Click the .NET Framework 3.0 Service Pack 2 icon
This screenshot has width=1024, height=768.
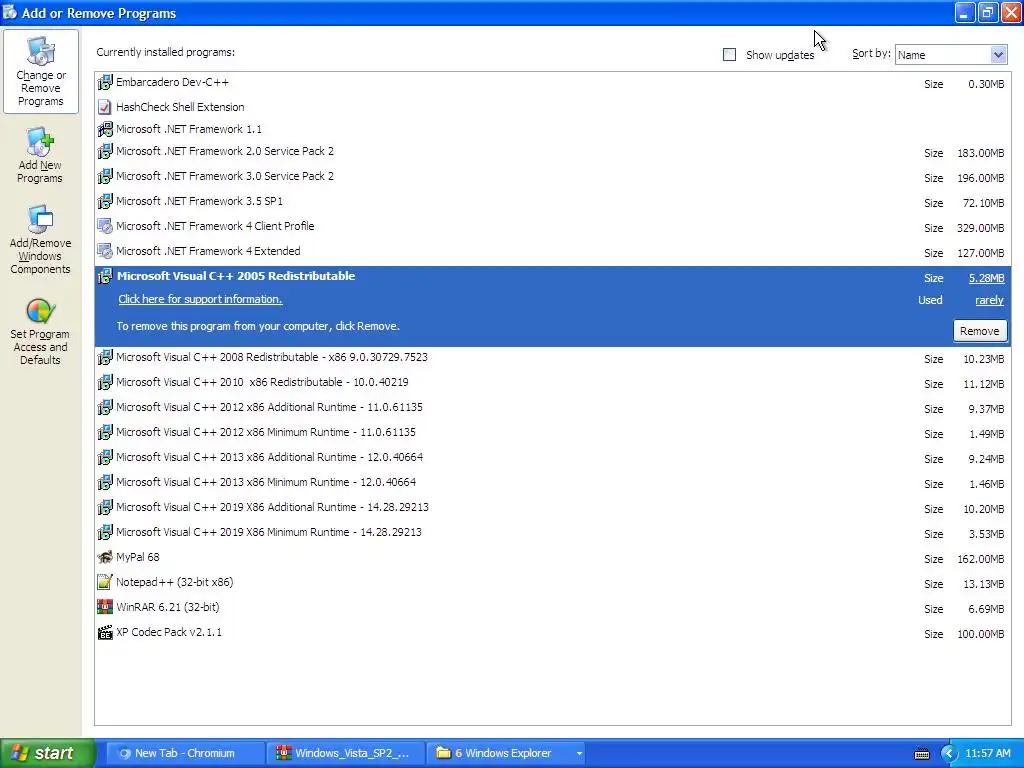(x=104, y=176)
